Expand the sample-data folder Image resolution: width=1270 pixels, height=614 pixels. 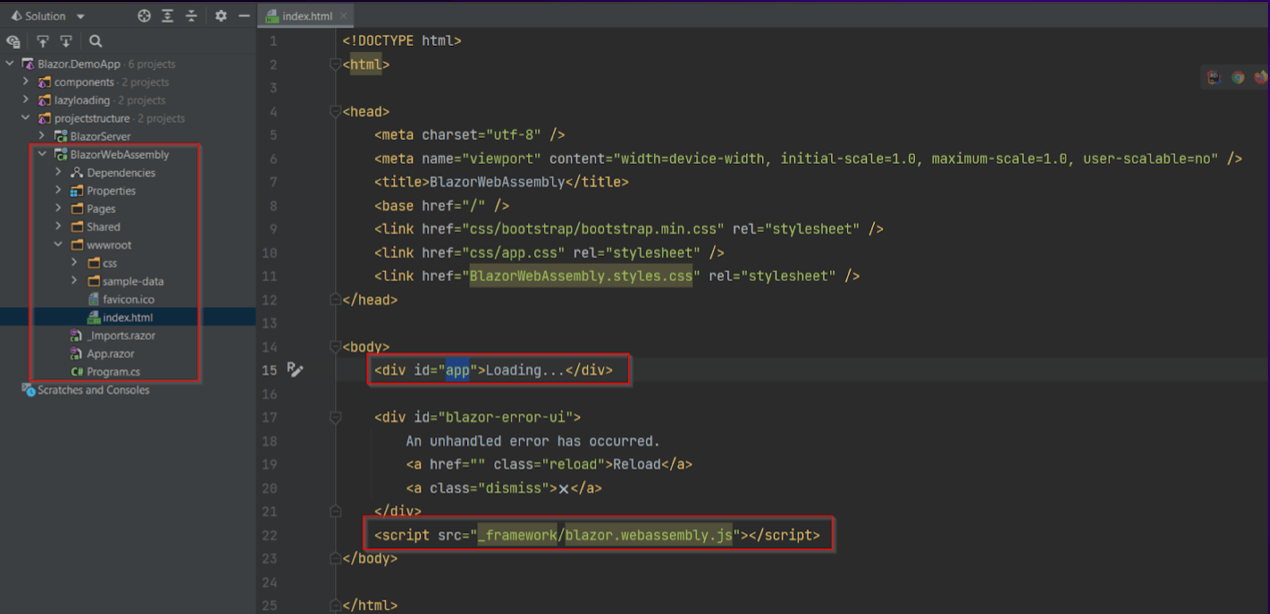tap(74, 281)
